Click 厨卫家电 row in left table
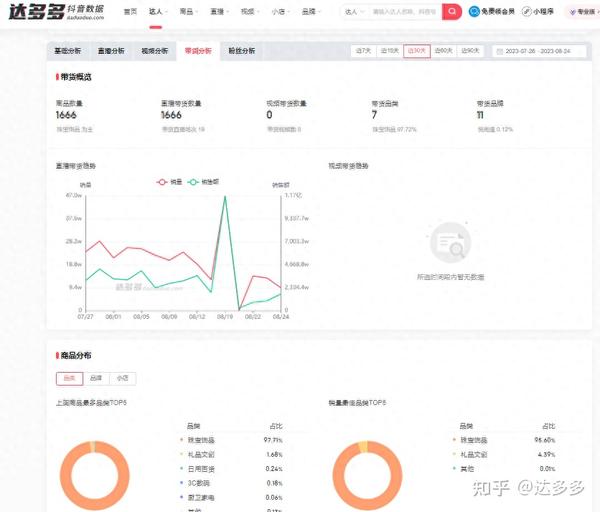Viewport: 600px width, 512px height. coord(231,497)
